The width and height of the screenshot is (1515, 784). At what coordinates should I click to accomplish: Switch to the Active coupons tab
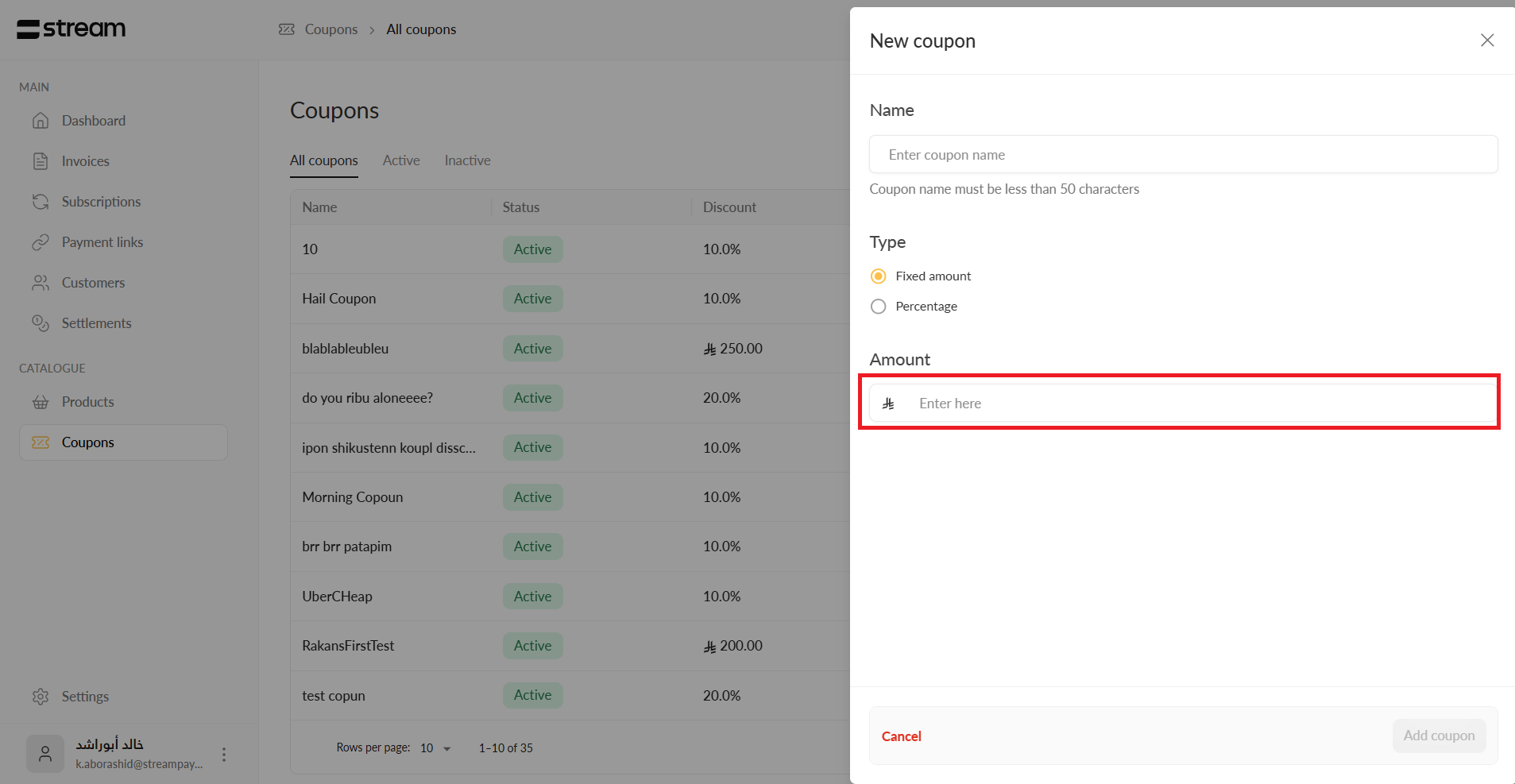[x=401, y=160]
